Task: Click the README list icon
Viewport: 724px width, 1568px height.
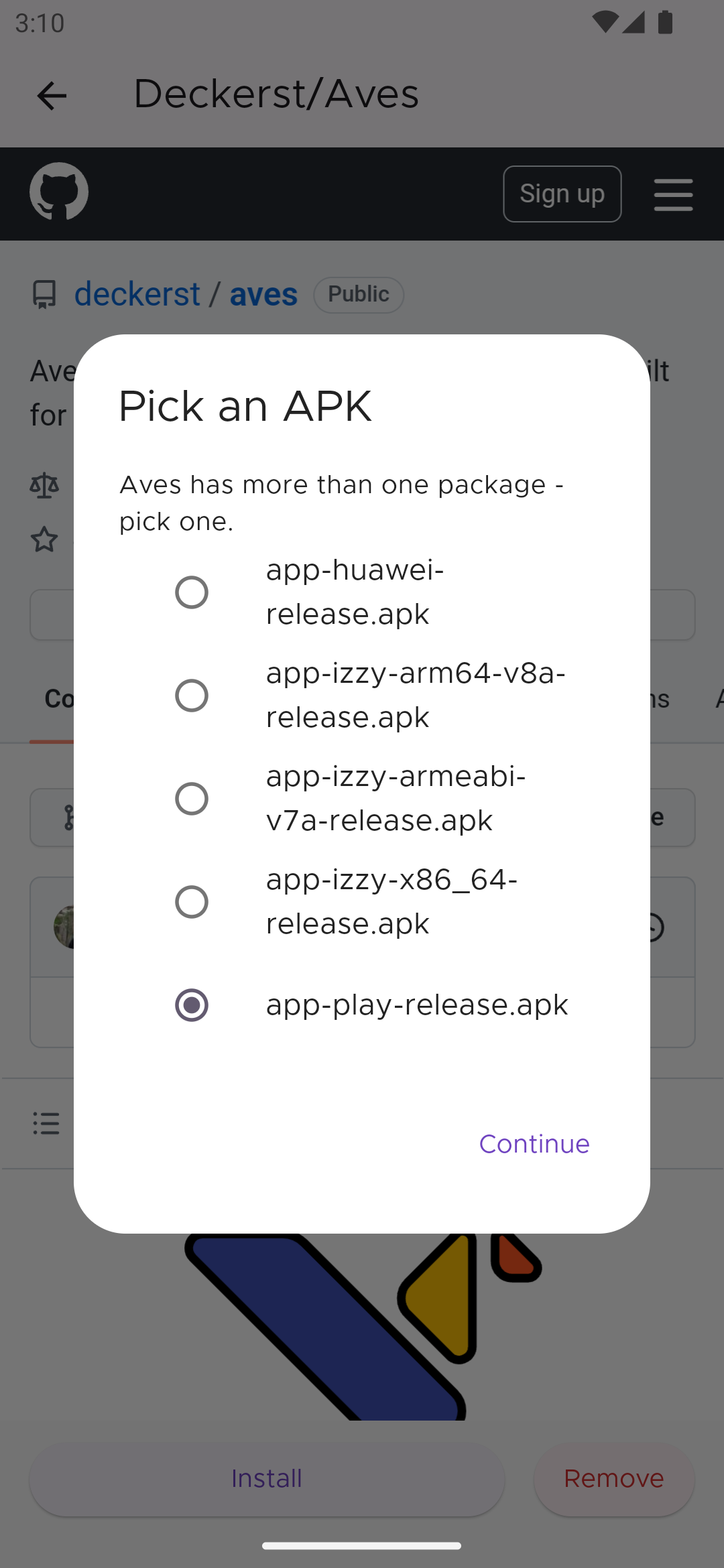Action: [x=46, y=1123]
